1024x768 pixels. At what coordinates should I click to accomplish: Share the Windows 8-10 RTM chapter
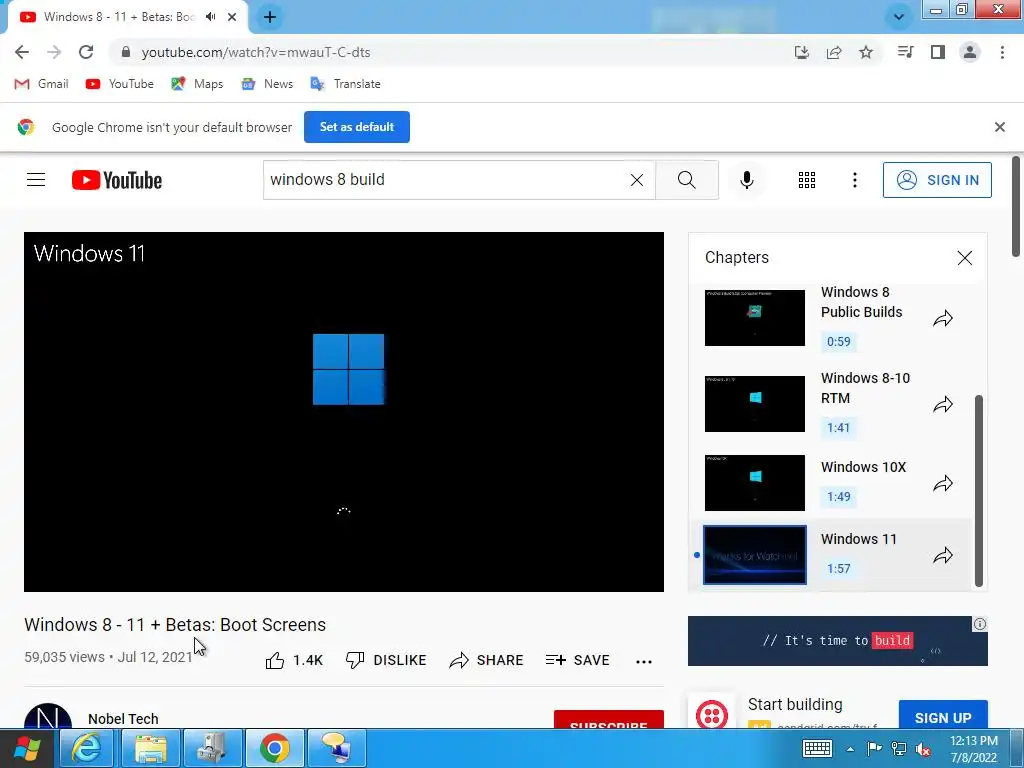[x=943, y=404]
